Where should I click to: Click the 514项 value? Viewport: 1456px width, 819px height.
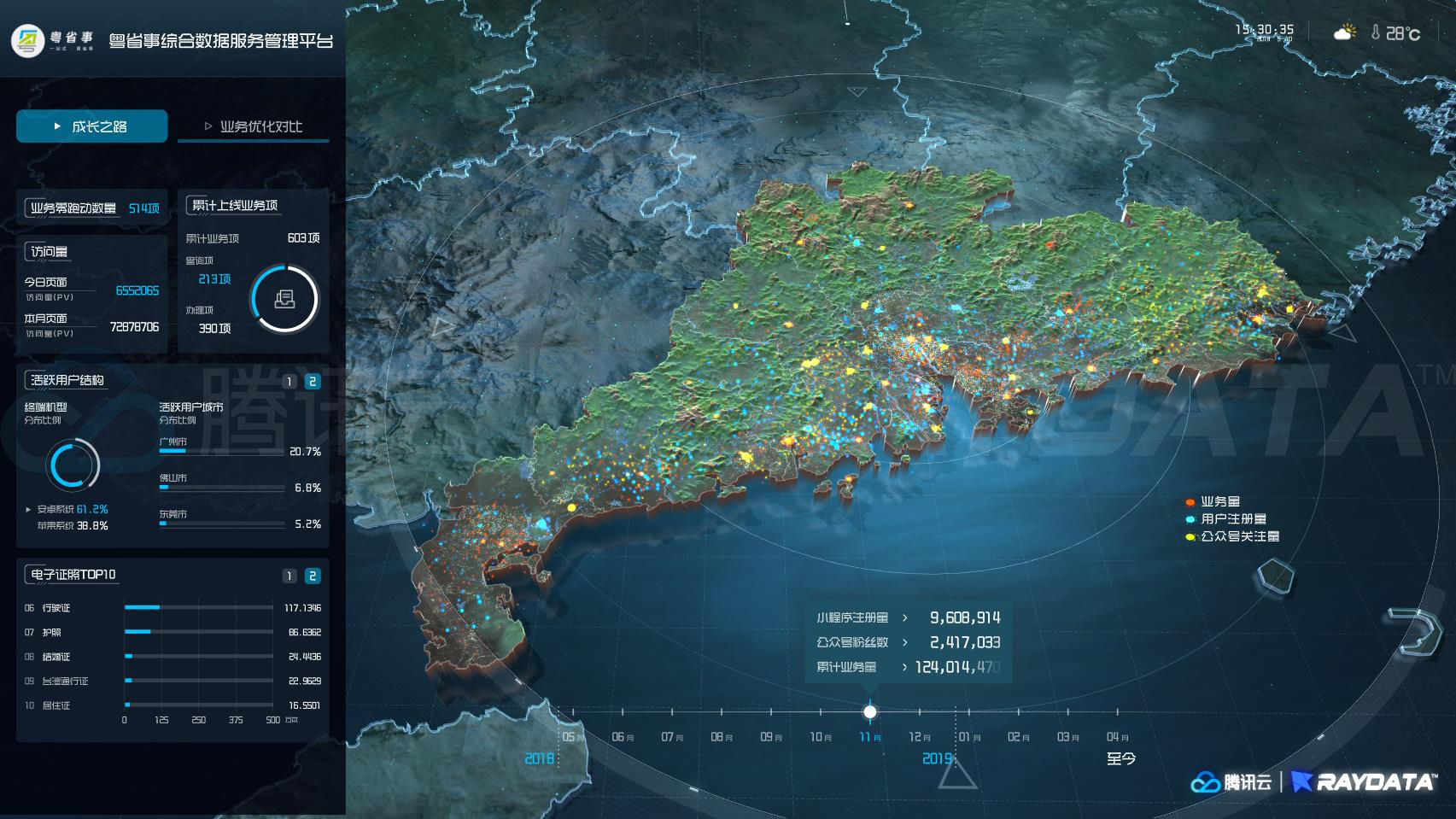coord(144,208)
